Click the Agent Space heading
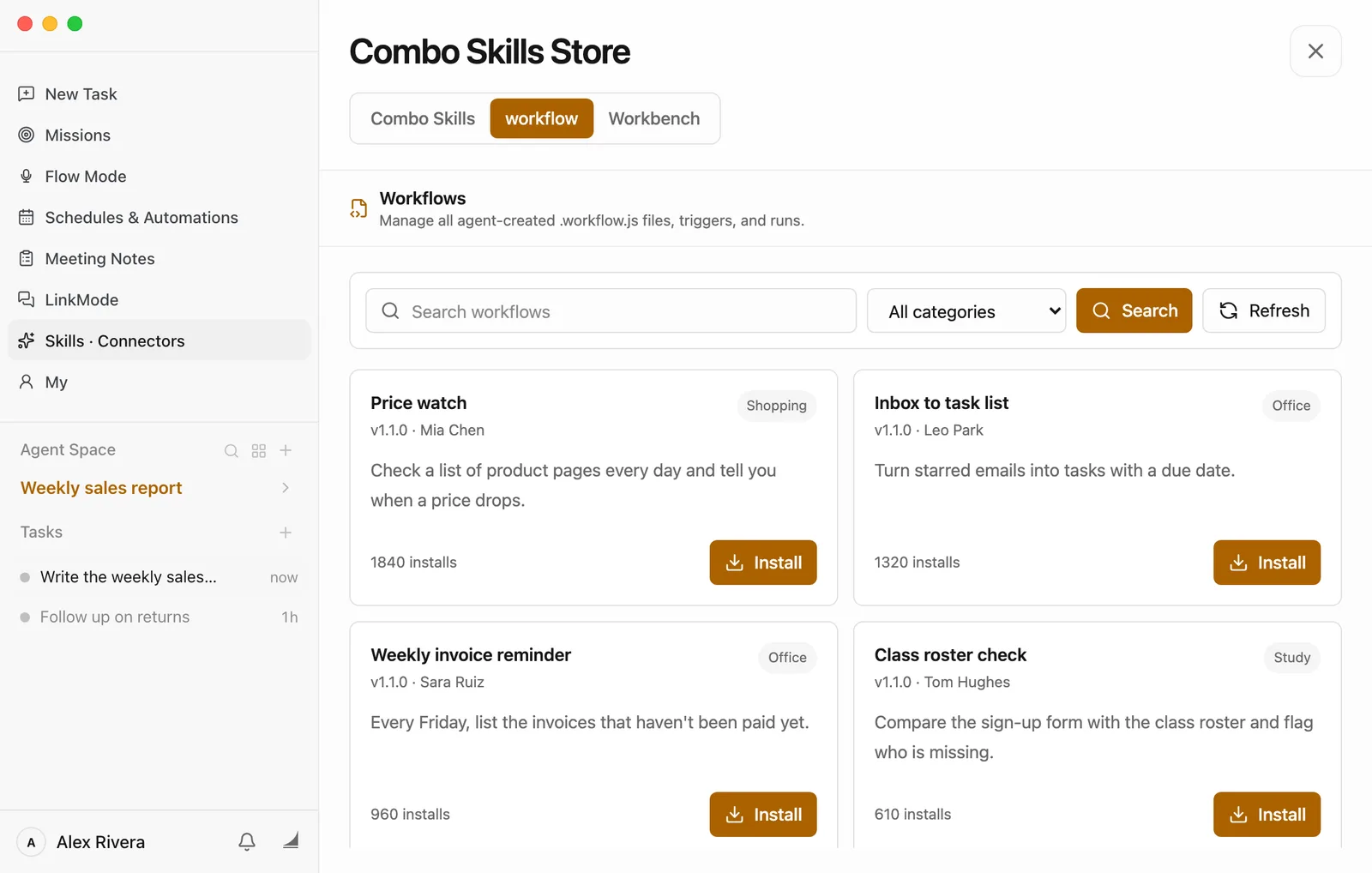This screenshot has height=873, width=1372. (68, 450)
